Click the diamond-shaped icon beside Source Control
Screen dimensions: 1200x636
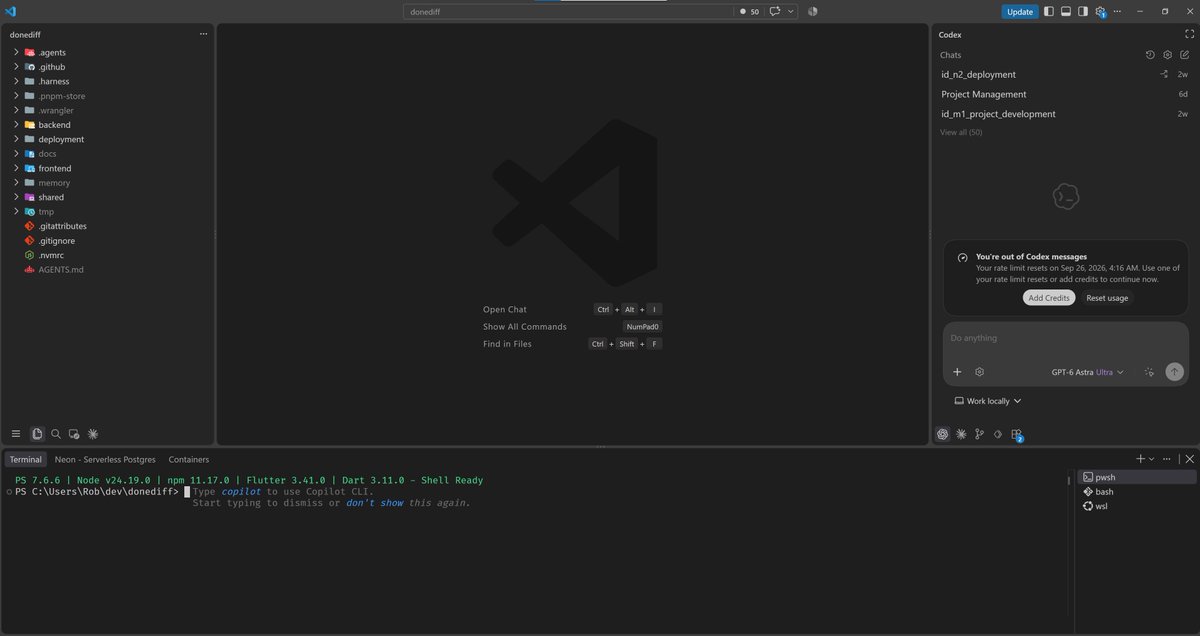[x=997, y=434]
